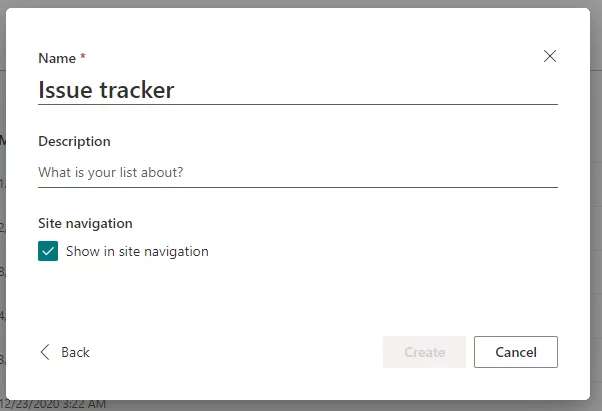
Task: Click empty space after 'Issue tracker' in Name field
Action: (365, 90)
